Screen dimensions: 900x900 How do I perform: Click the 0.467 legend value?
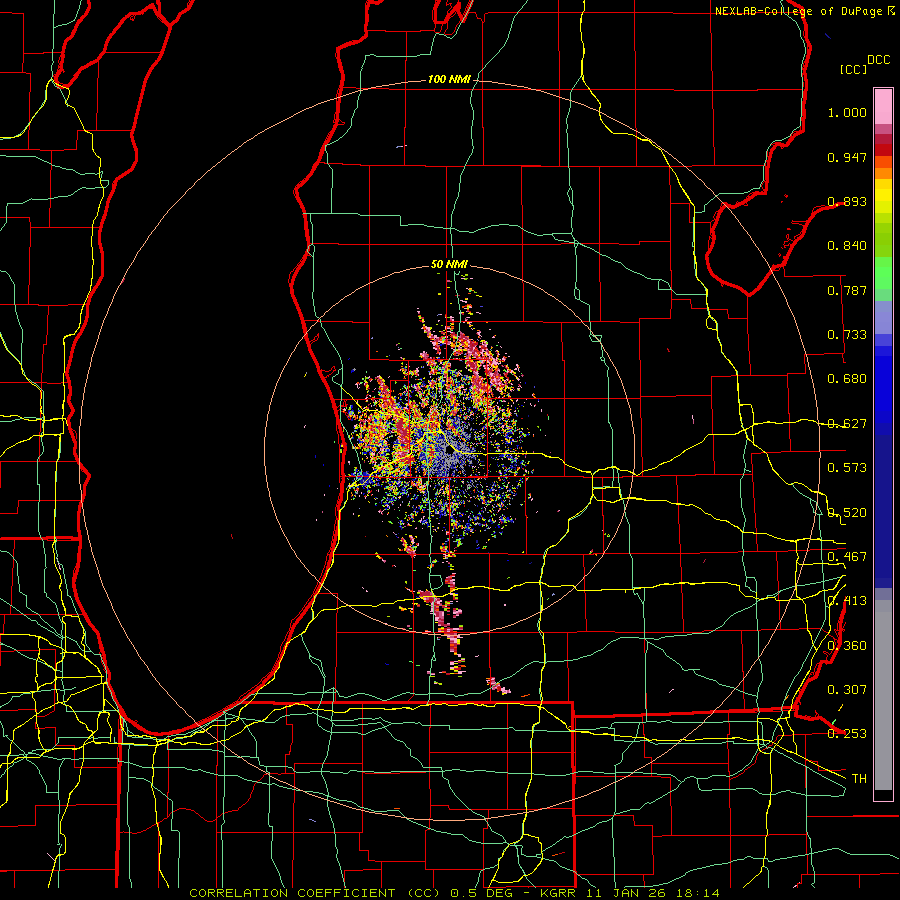pyautogui.click(x=847, y=557)
